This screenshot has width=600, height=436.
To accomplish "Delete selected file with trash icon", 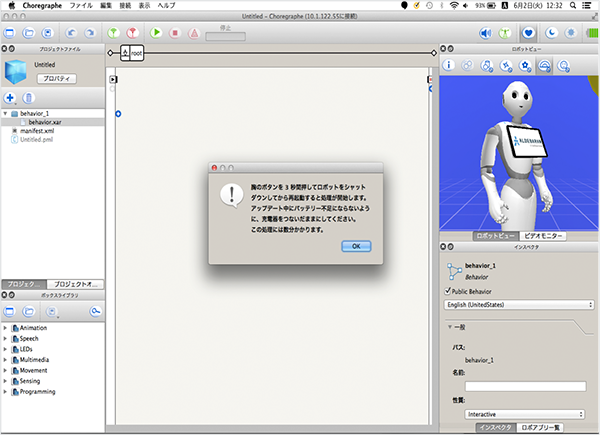I will pos(28,98).
